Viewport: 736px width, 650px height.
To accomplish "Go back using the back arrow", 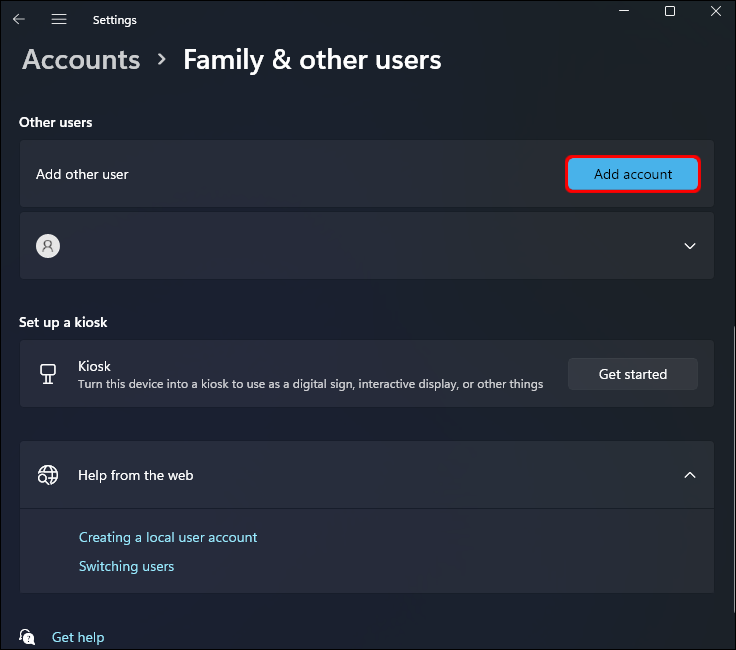I will pyautogui.click(x=19, y=19).
